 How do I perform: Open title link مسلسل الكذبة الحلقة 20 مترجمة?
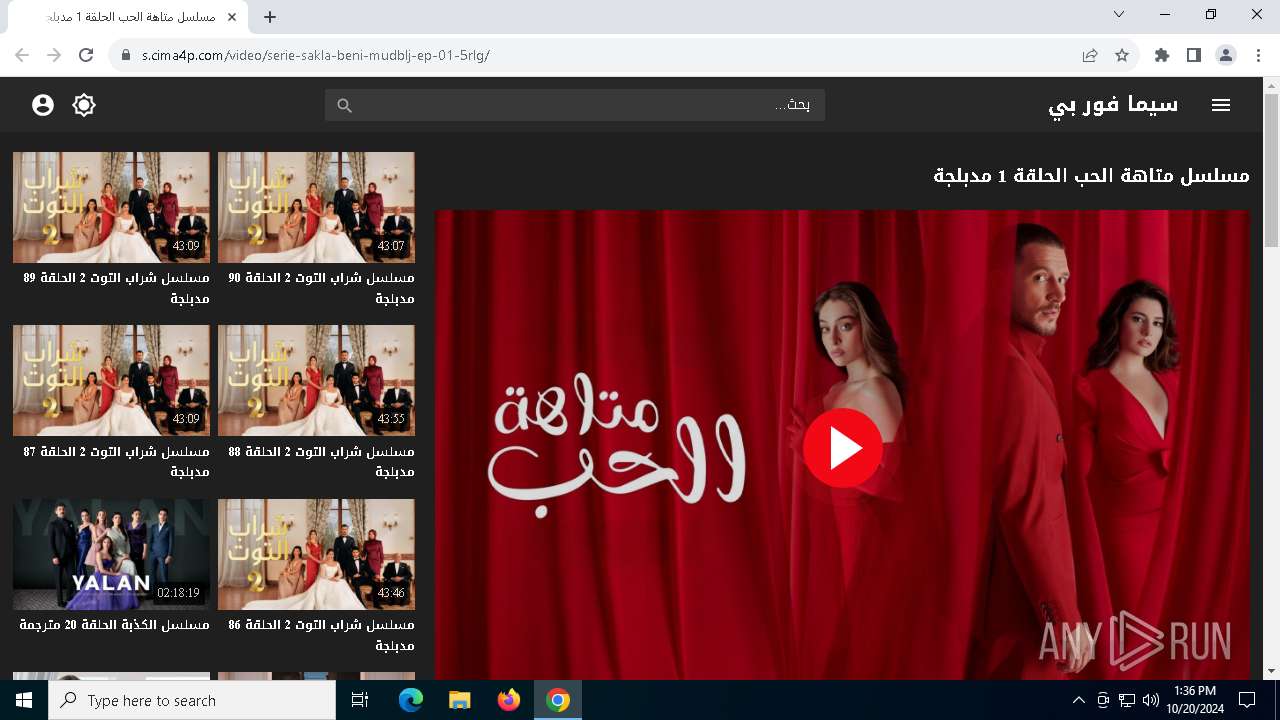coord(114,624)
